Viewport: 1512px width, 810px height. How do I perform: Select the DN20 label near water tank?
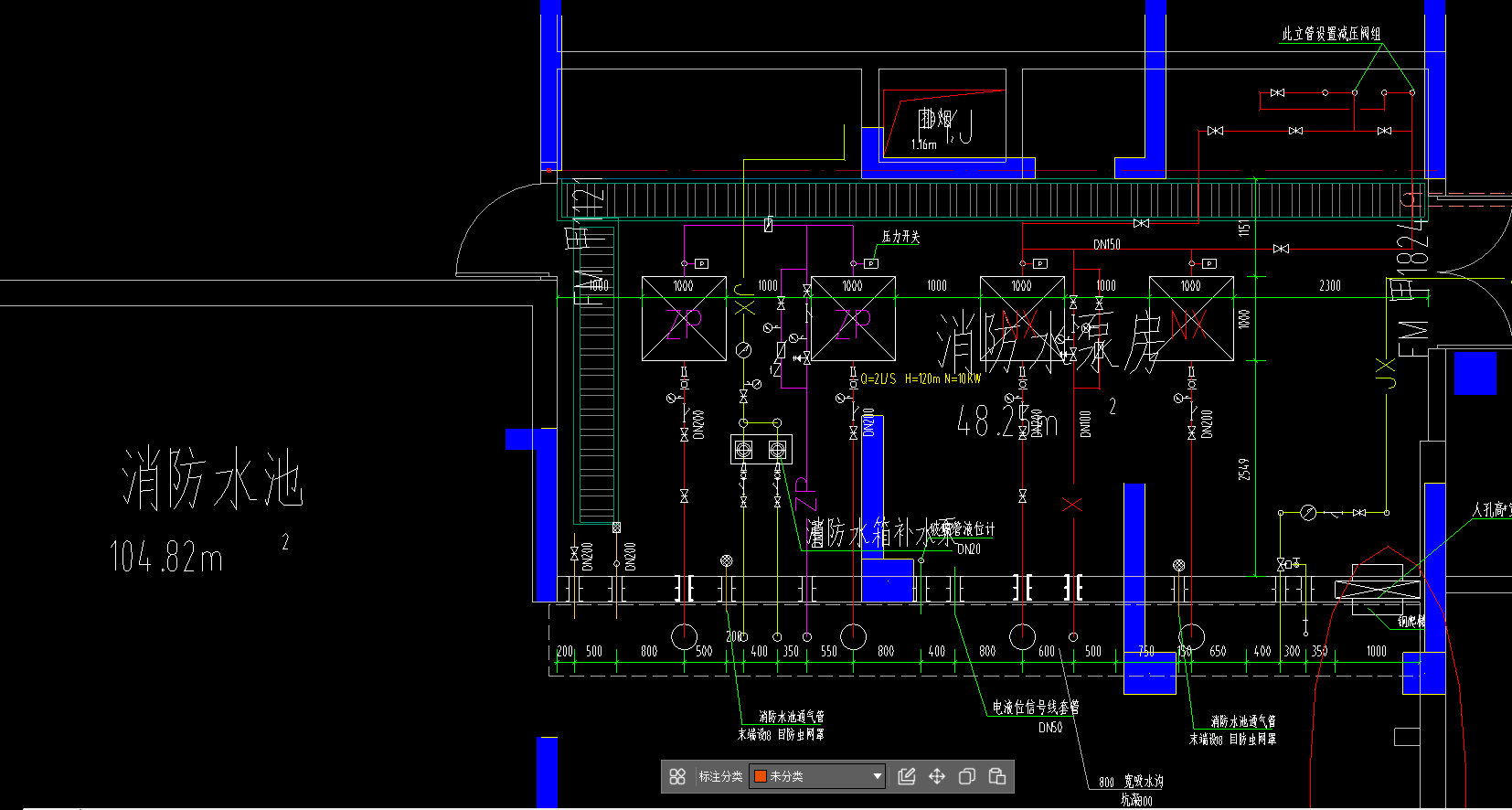coord(969,549)
